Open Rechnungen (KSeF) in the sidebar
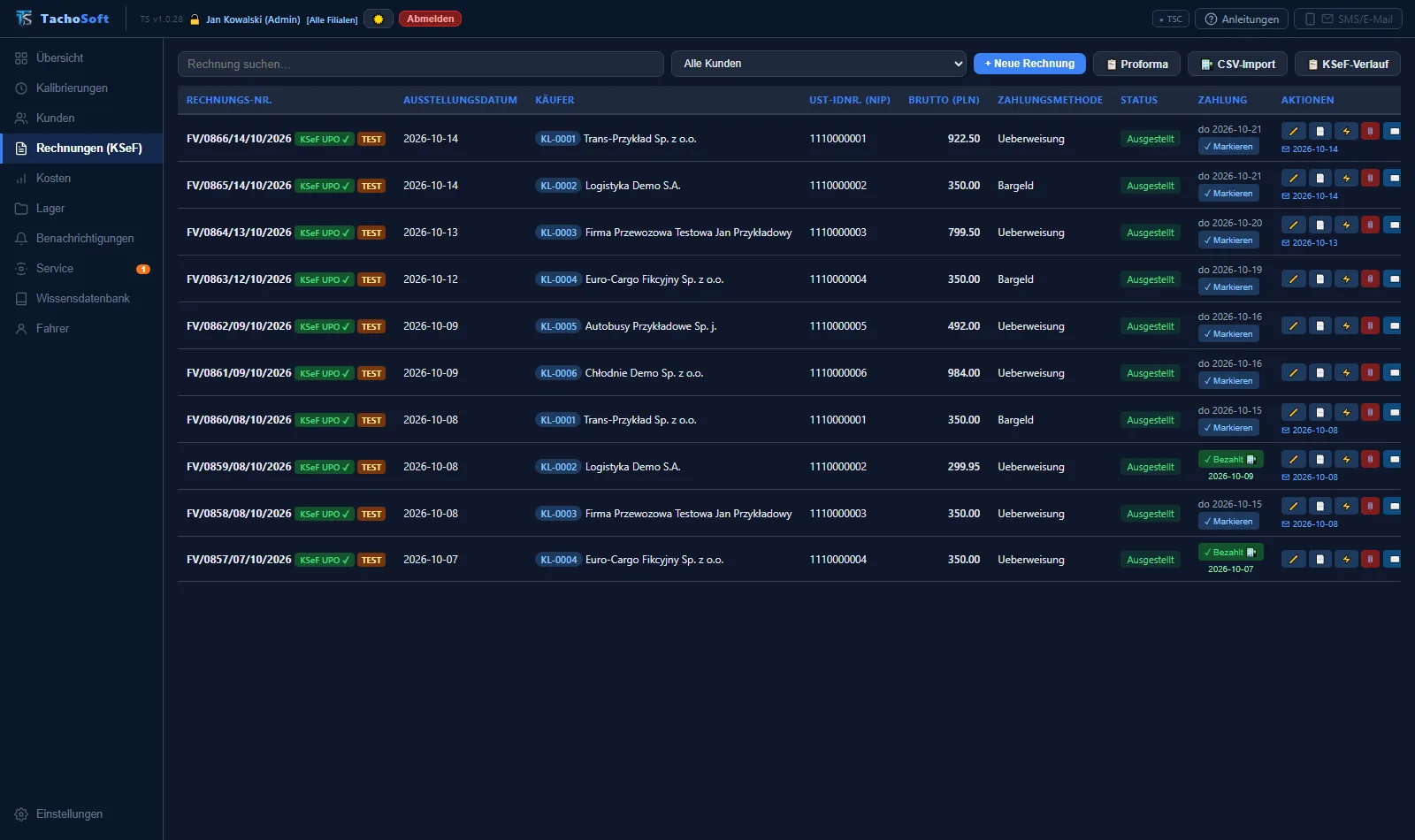 (x=81, y=148)
